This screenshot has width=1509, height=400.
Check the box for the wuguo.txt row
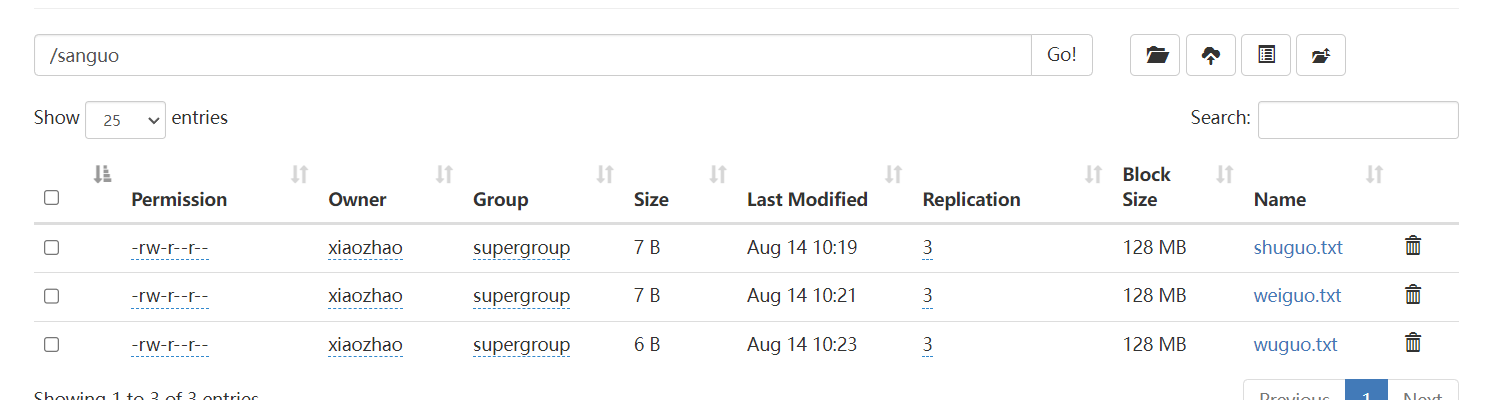tap(52, 345)
